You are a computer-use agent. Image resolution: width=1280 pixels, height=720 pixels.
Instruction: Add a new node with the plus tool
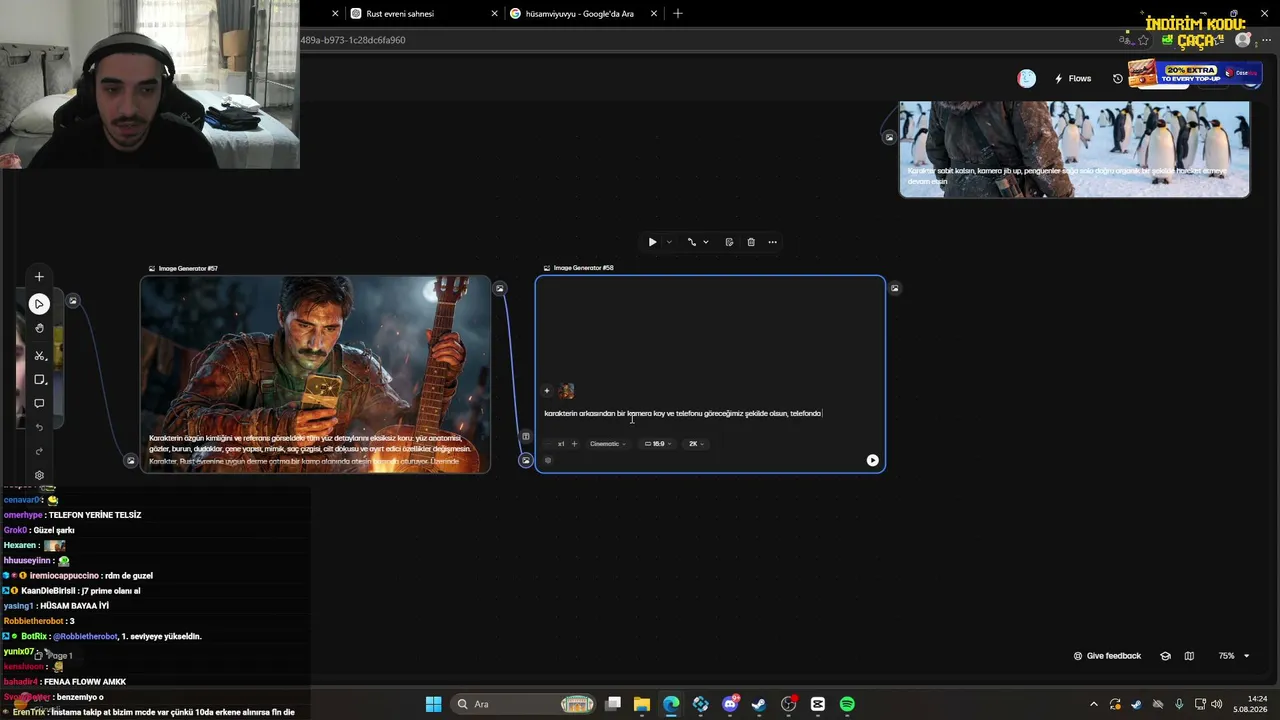click(x=39, y=277)
